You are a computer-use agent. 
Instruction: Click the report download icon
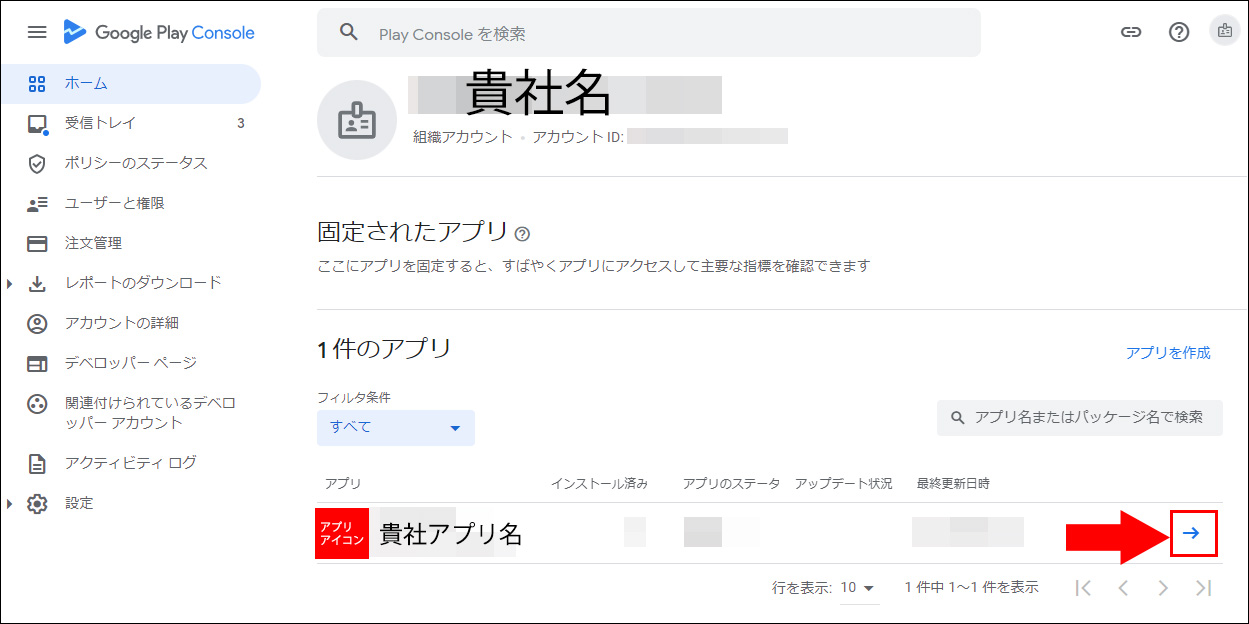[37, 284]
